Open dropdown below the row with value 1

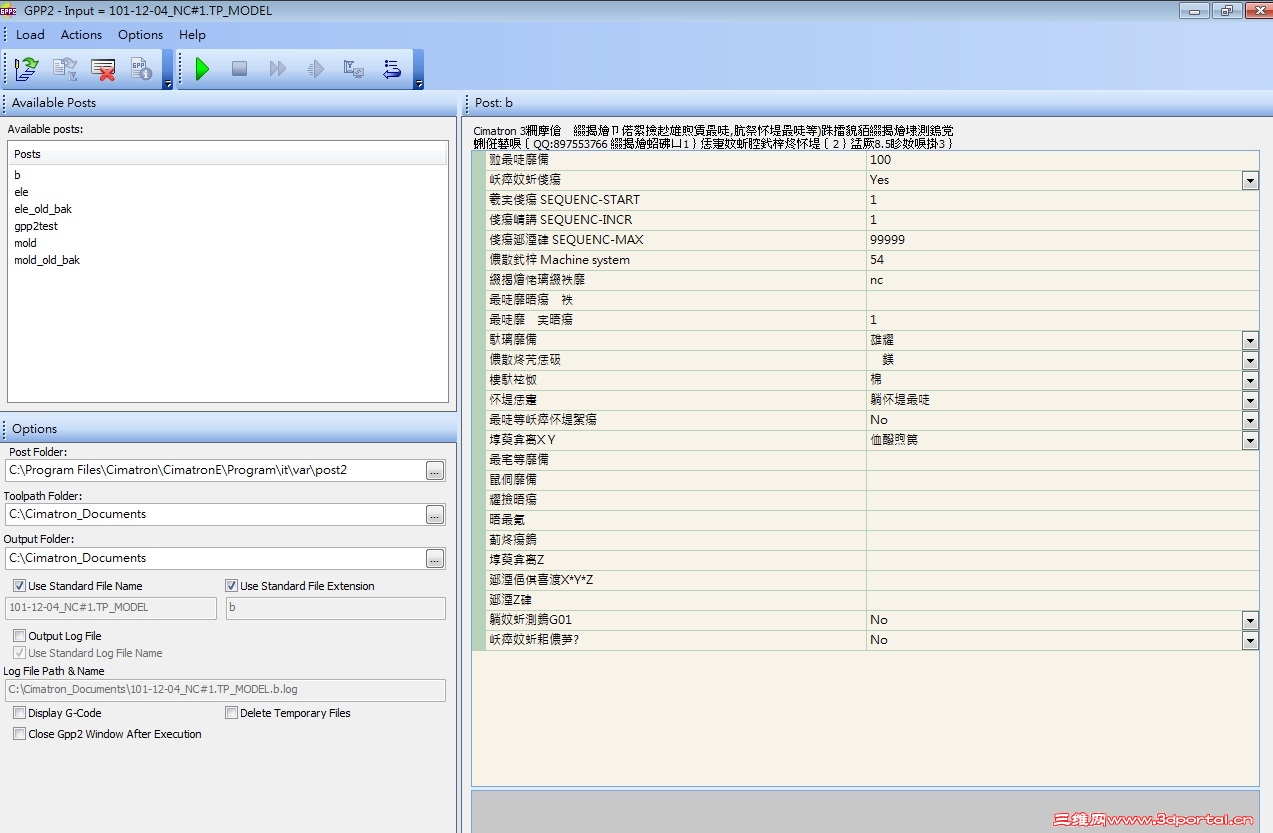click(x=1250, y=340)
